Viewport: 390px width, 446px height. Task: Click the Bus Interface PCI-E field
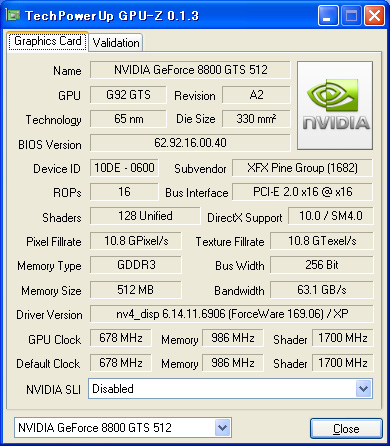coord(302,192)
